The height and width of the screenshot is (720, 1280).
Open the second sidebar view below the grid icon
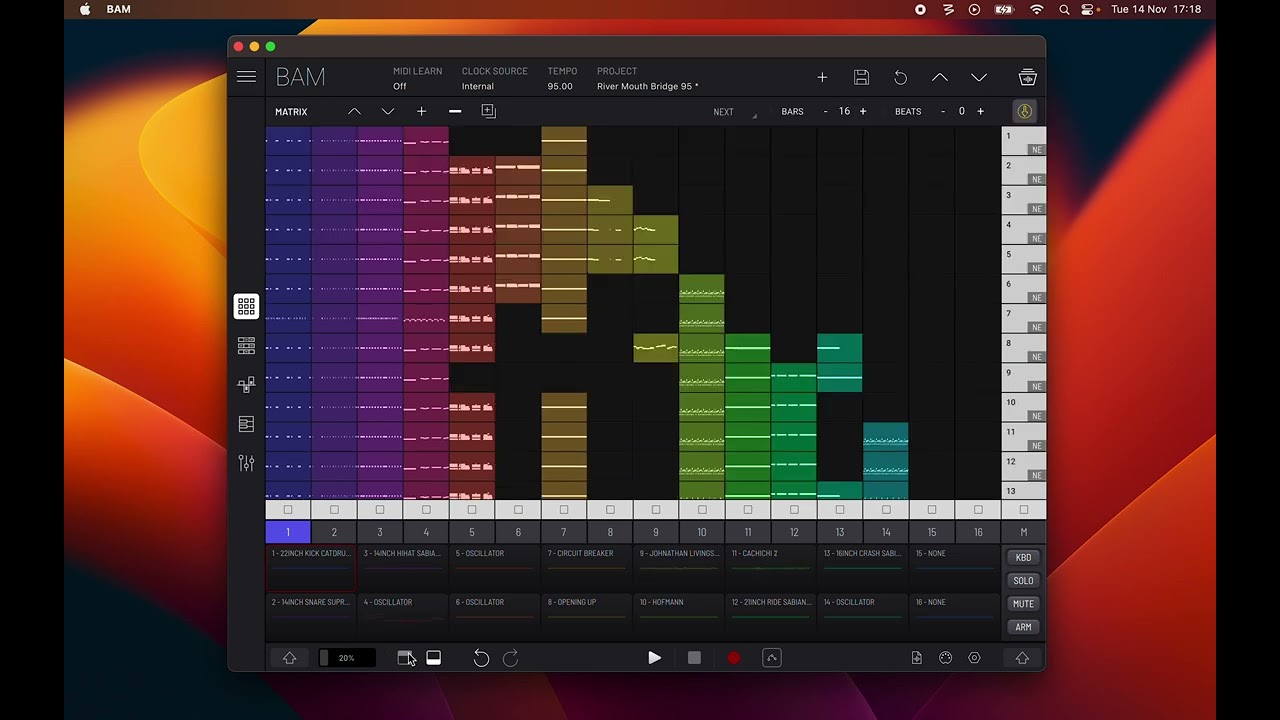click(x=246, y=346)
